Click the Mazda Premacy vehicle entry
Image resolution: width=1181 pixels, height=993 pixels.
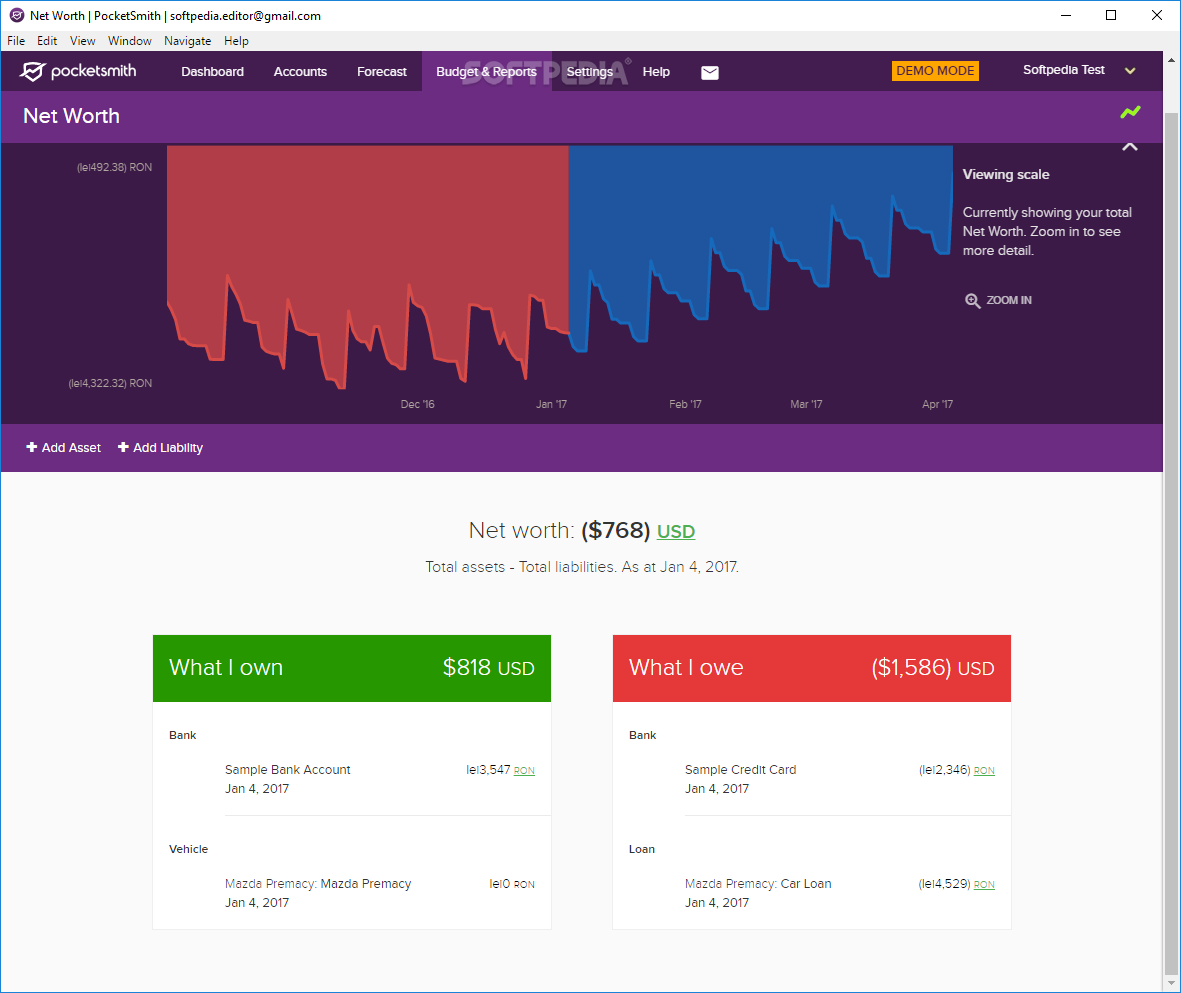tap(380, 893)
